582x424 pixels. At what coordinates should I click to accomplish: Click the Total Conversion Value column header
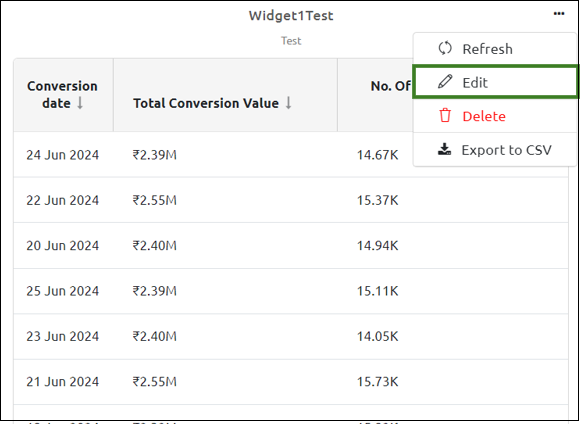(x=225, y=95)
